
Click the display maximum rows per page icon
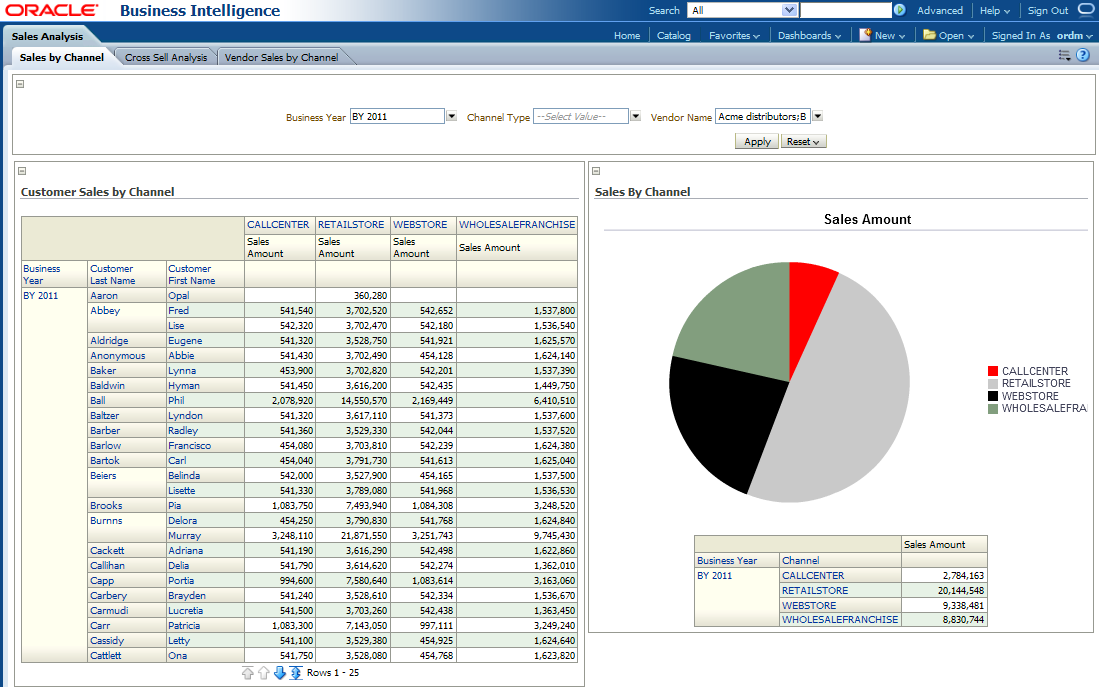[296, 673]
